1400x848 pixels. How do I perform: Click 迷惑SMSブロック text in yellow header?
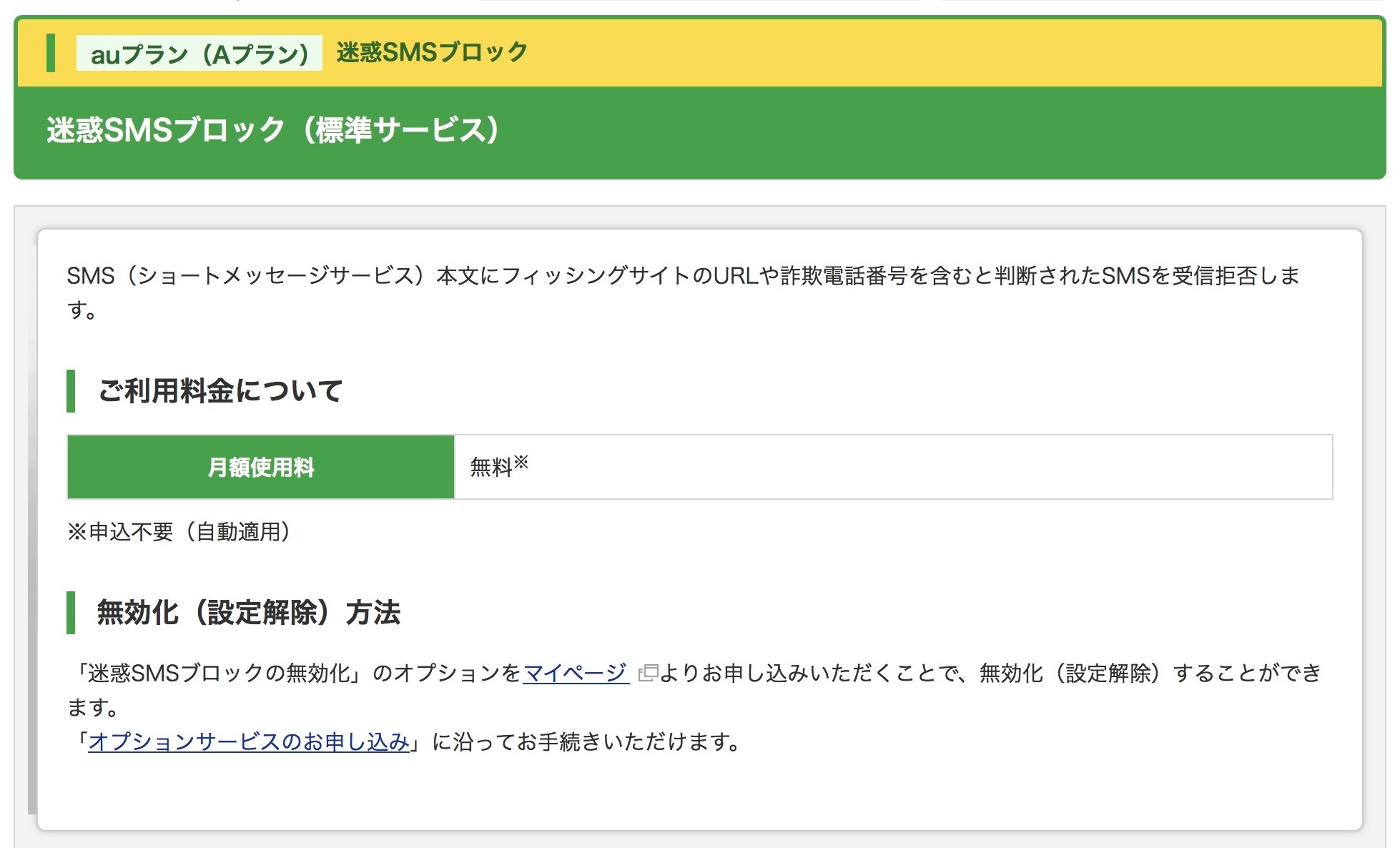click(x=431, y=52)
